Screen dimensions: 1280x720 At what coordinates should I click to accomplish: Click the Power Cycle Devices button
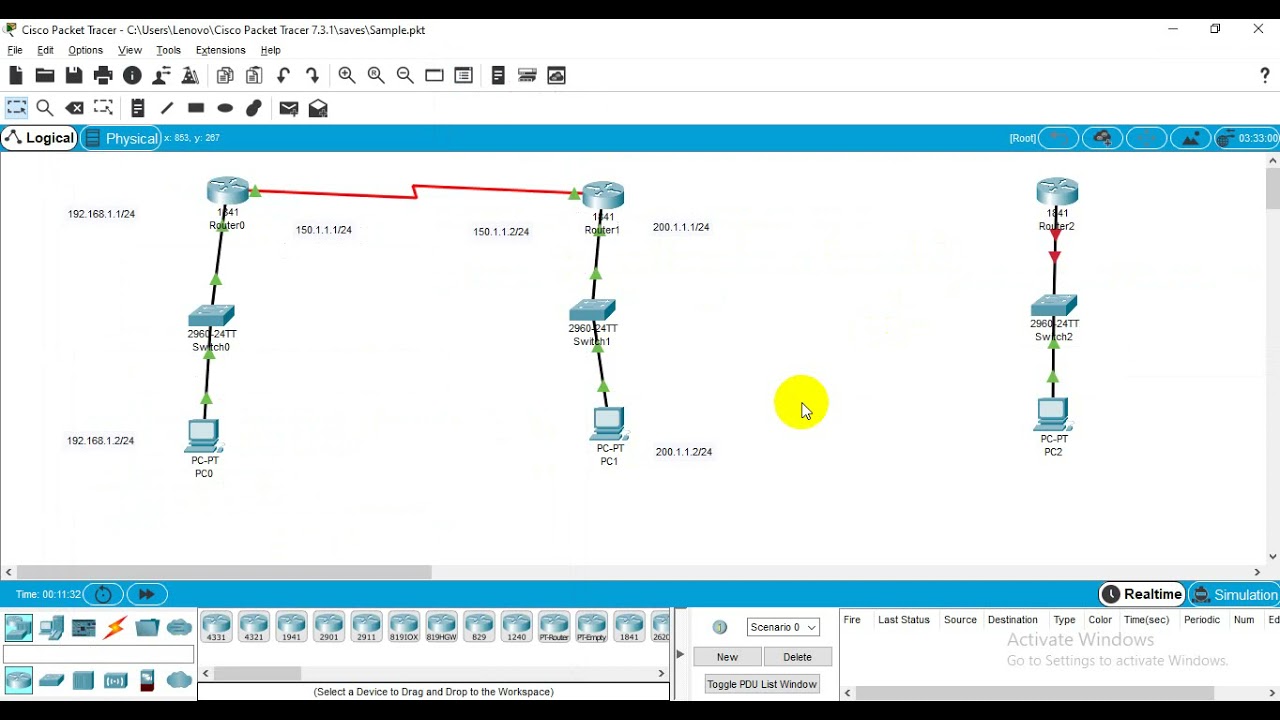click(103, 594)
